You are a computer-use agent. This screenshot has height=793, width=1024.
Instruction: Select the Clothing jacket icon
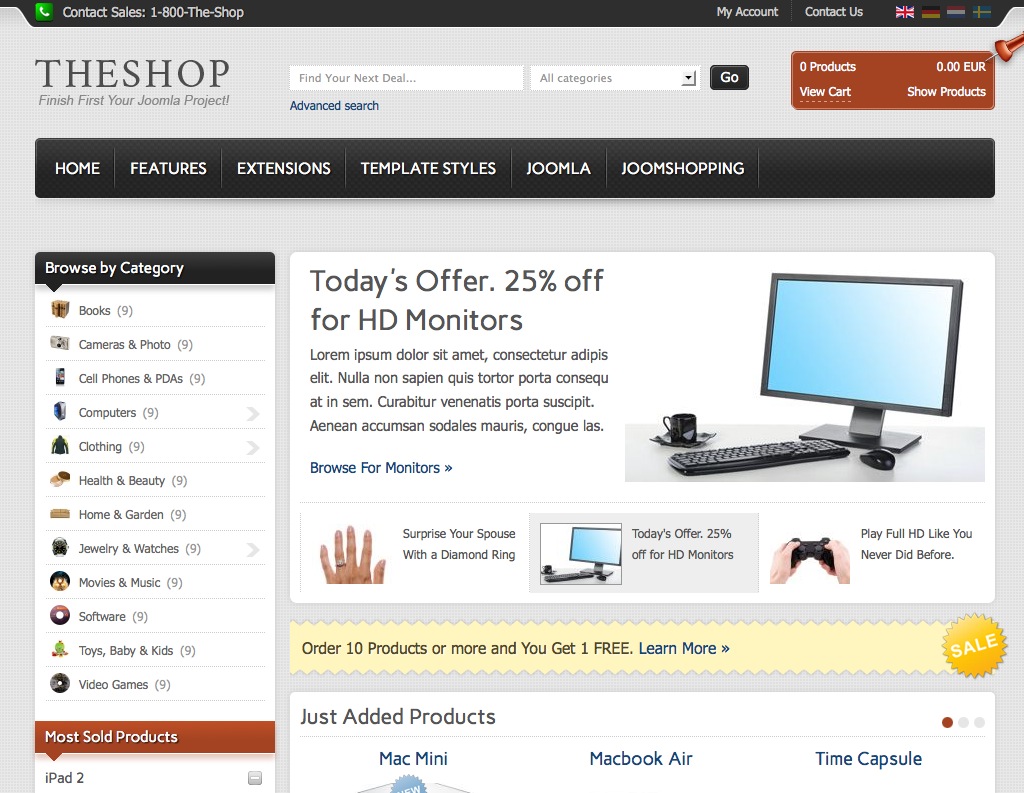pos(60,445)
